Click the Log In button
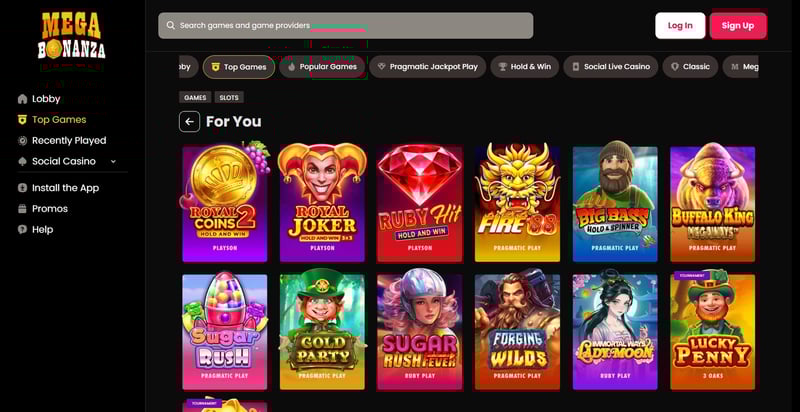 pos(680,25)
